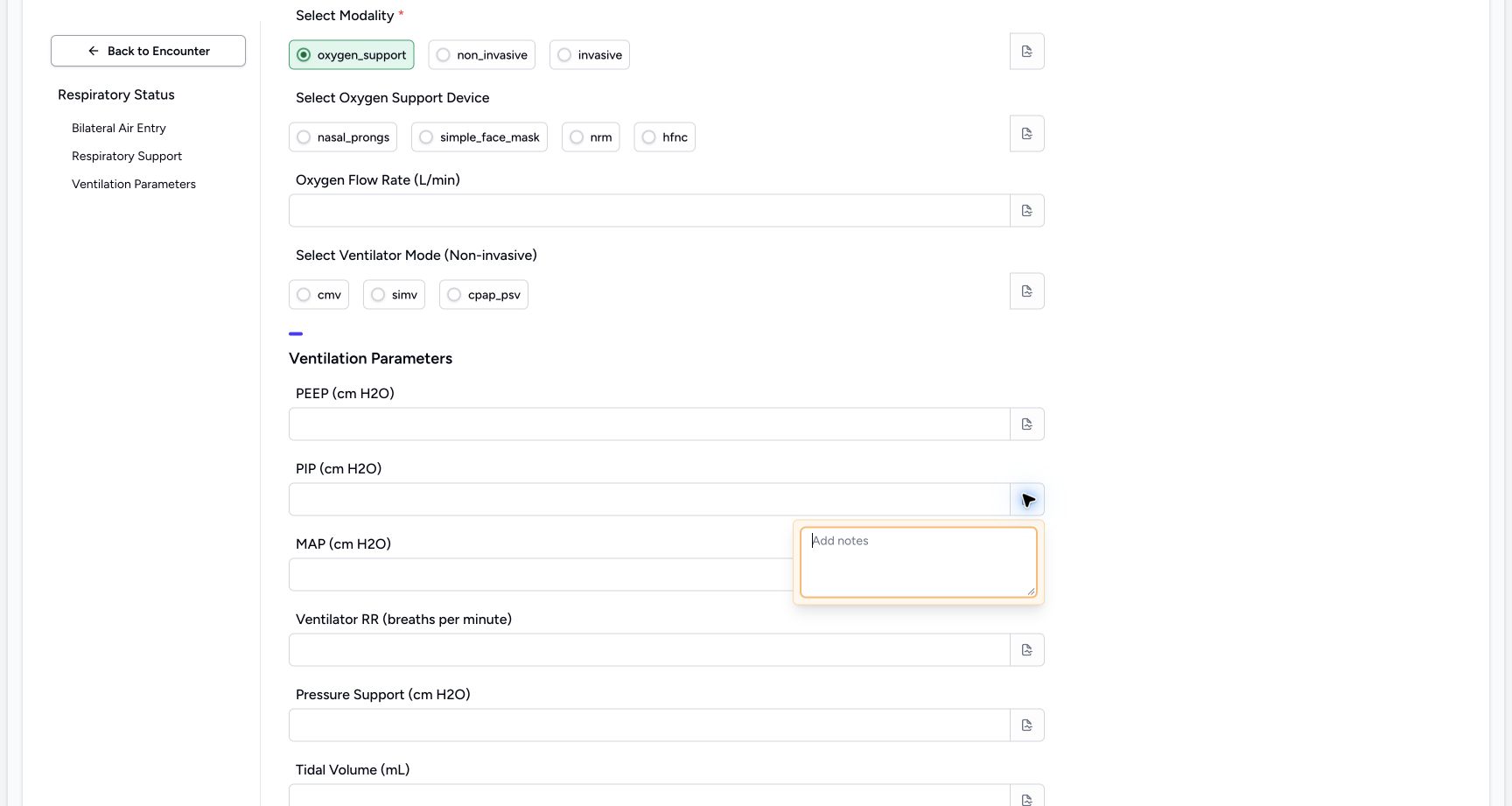The width and height of the screenshot is (1512, 806).
Task: Open notes icon for Pressure Support field
Action: tap(1026, 725)
